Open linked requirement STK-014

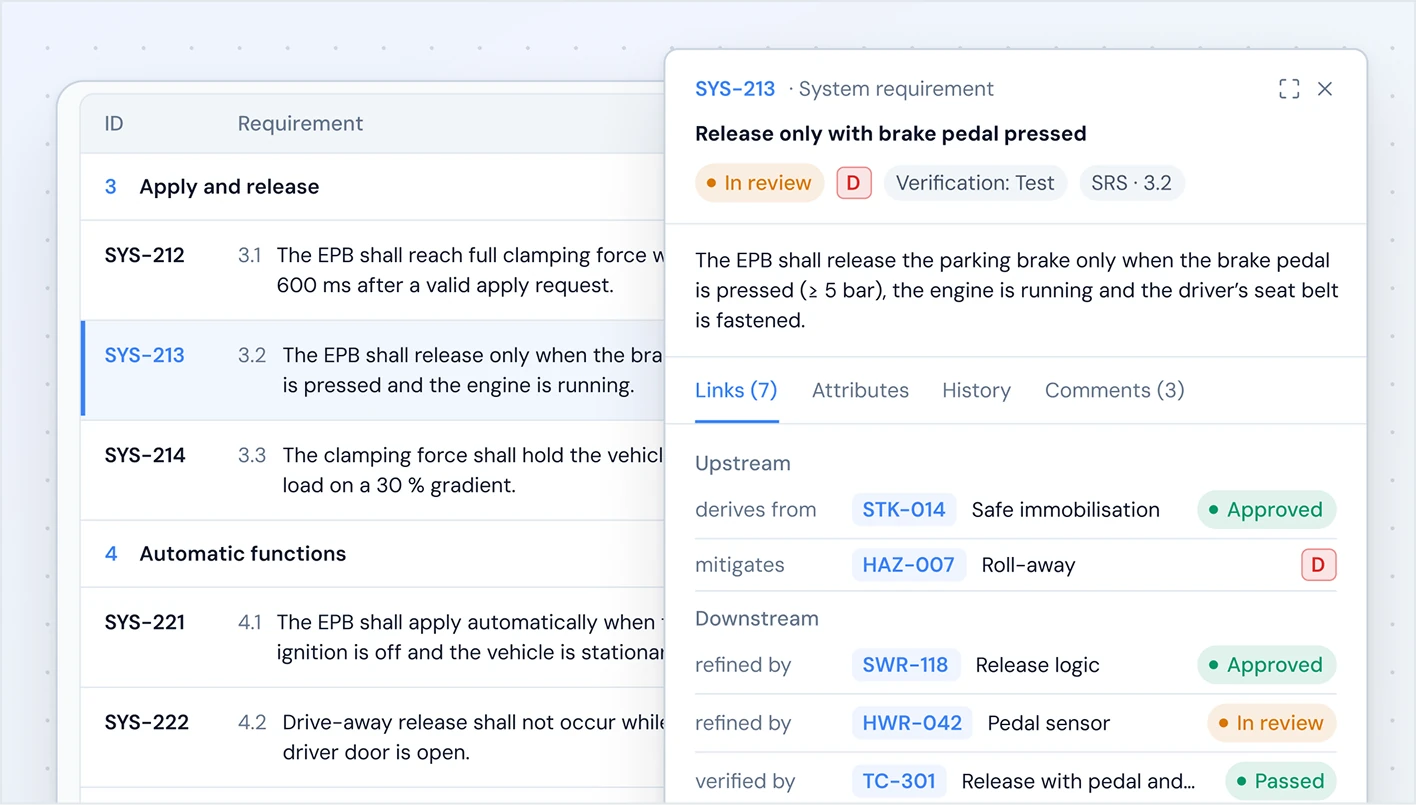point(904,510)
